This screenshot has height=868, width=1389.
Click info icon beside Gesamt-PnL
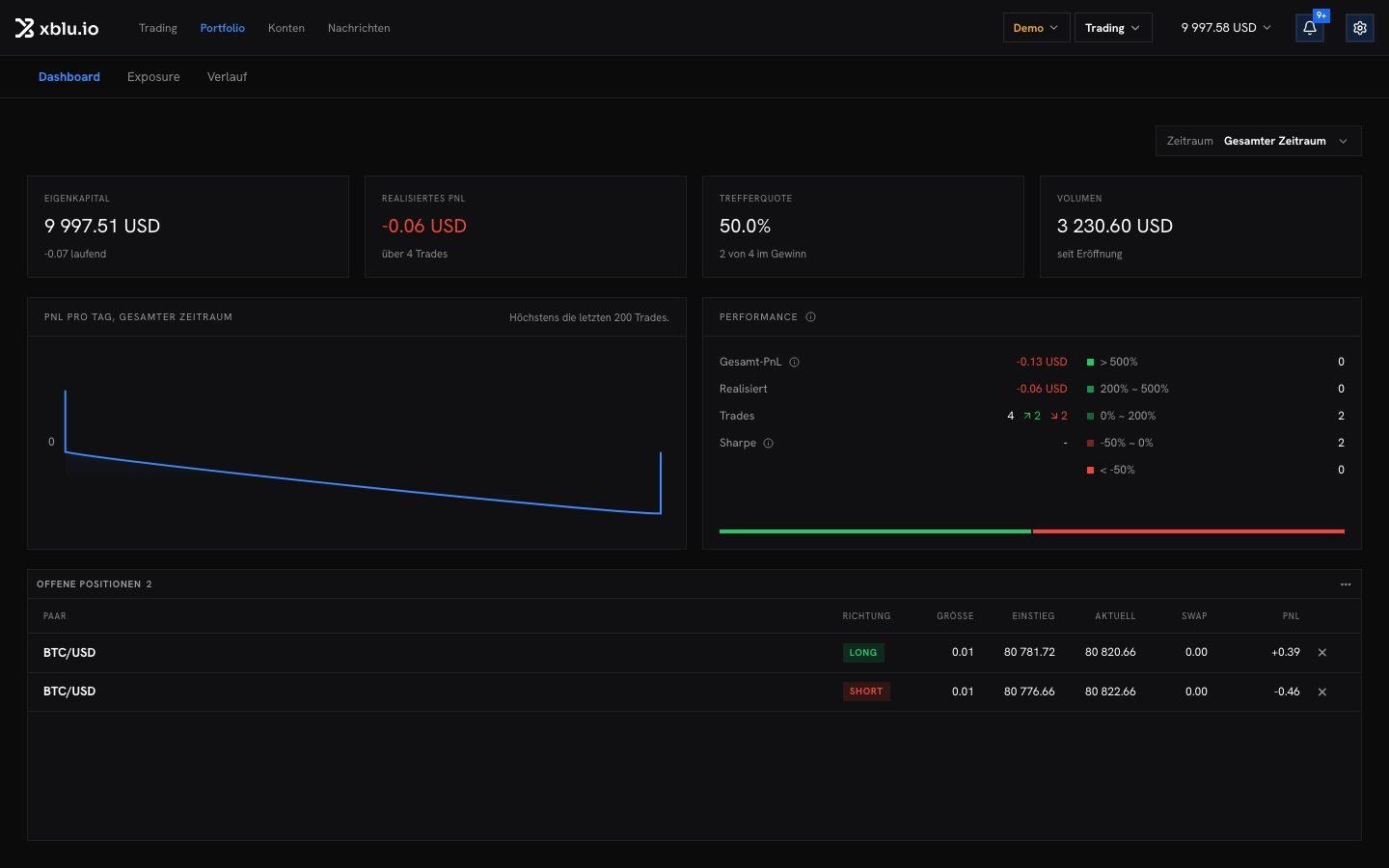pos(795,363)
